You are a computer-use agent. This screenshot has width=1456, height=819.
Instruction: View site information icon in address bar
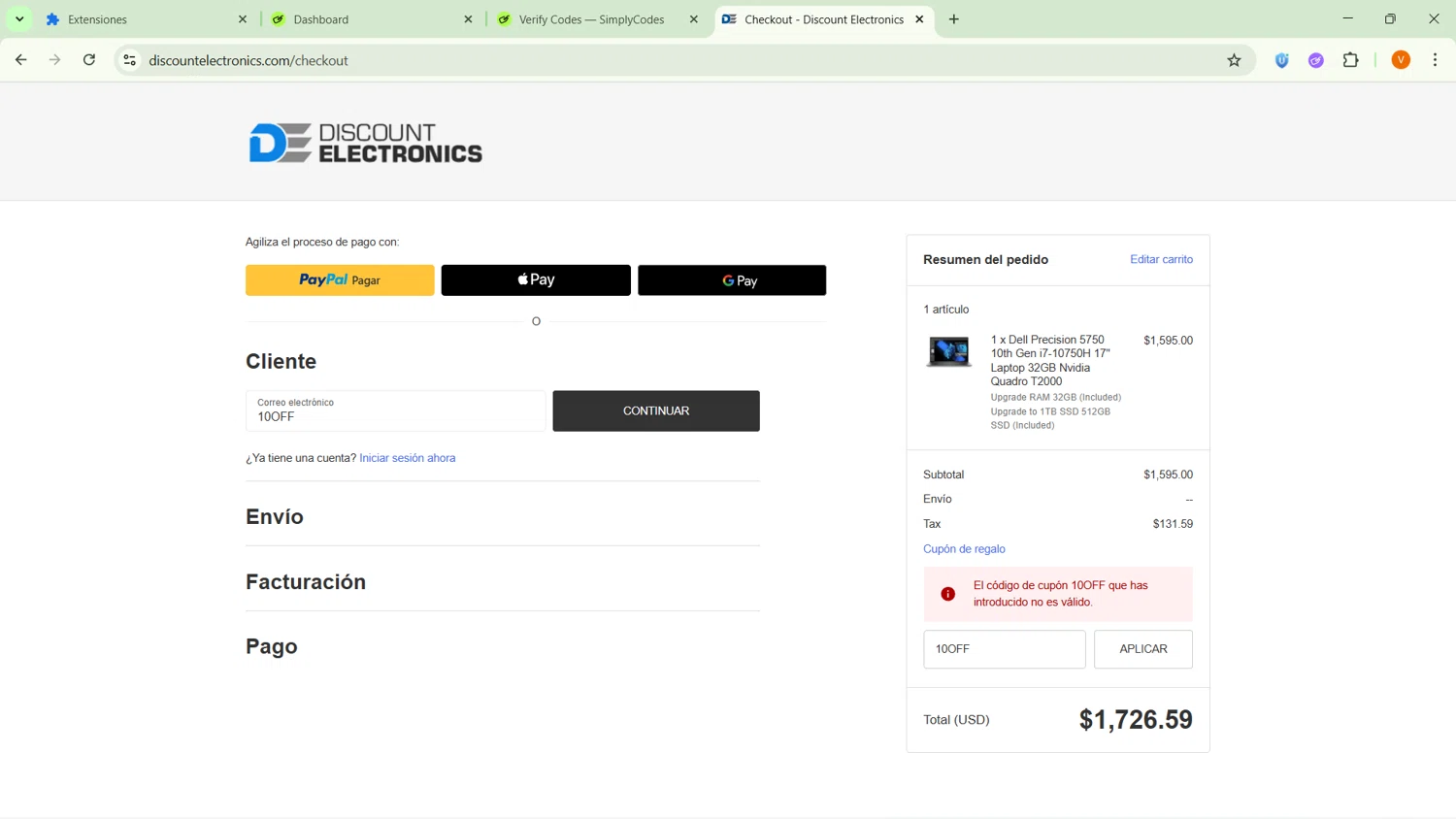click(129, 60)
